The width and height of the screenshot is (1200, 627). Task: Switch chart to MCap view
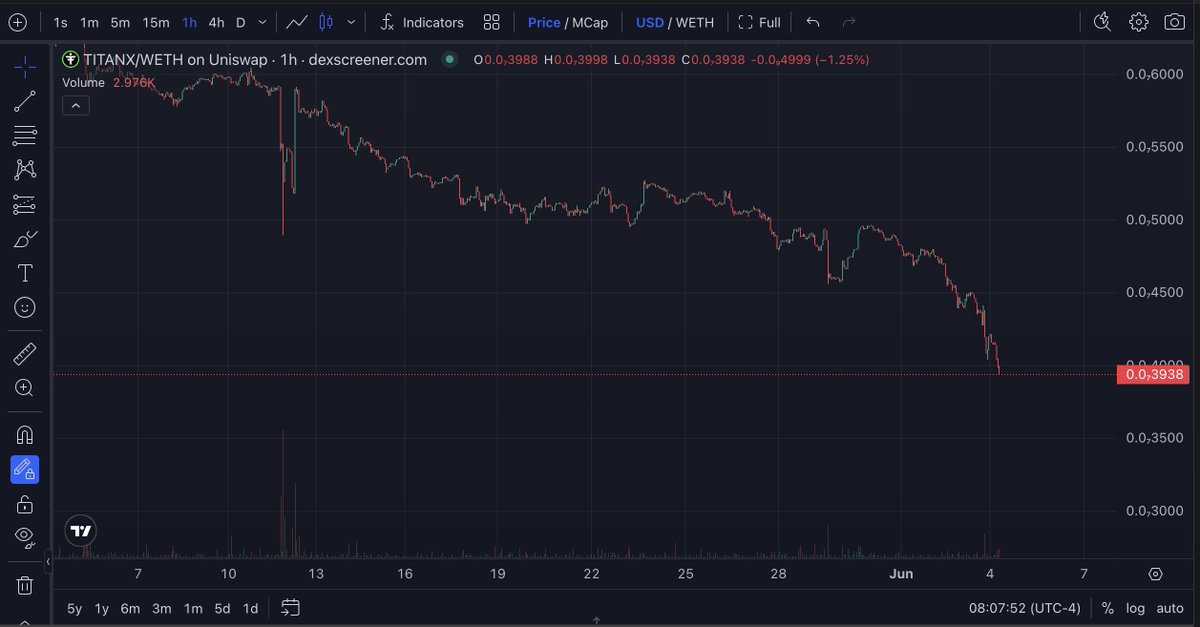tap(589, 22)
